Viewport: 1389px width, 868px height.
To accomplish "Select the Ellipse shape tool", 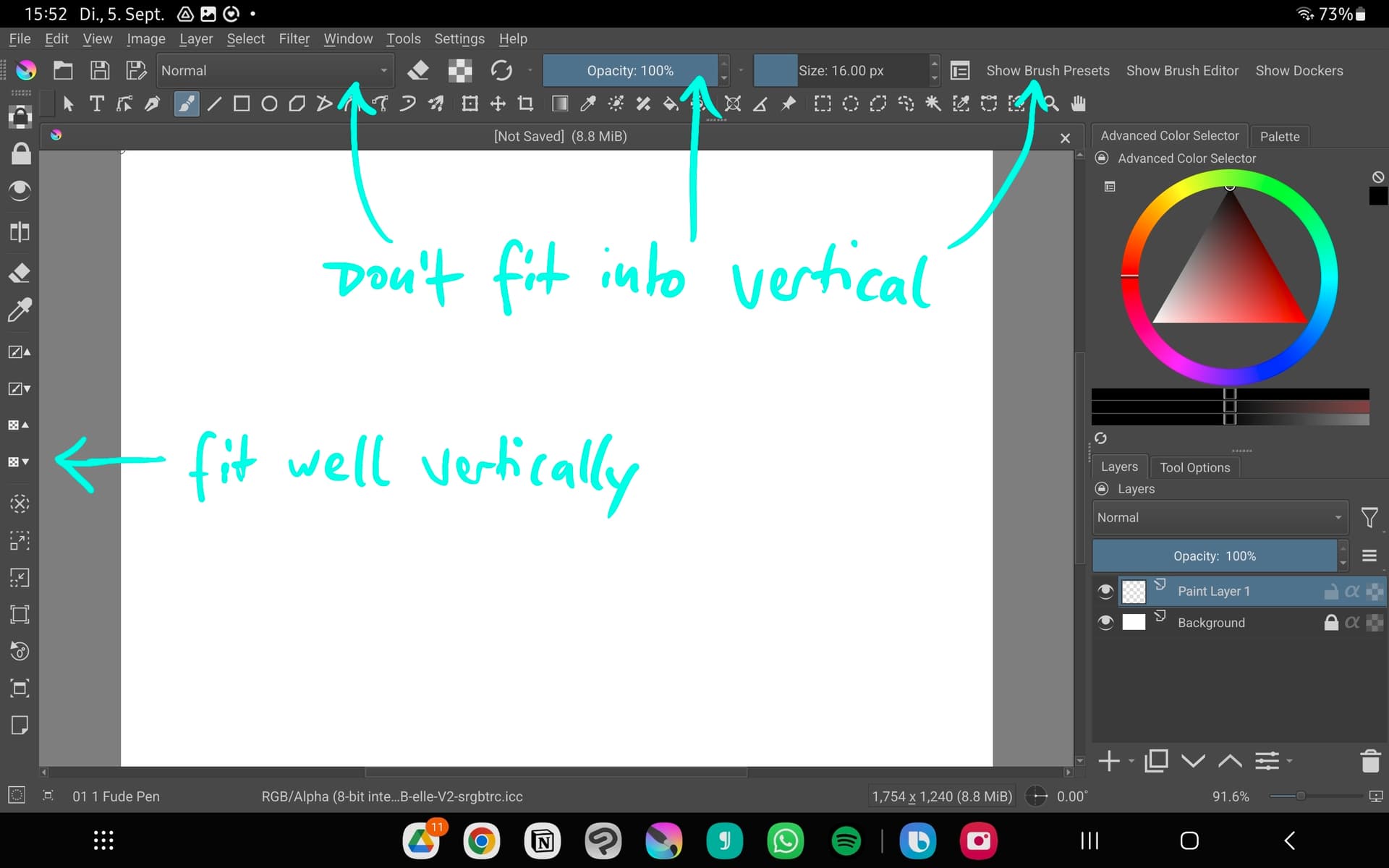I will tap(269, 104).
